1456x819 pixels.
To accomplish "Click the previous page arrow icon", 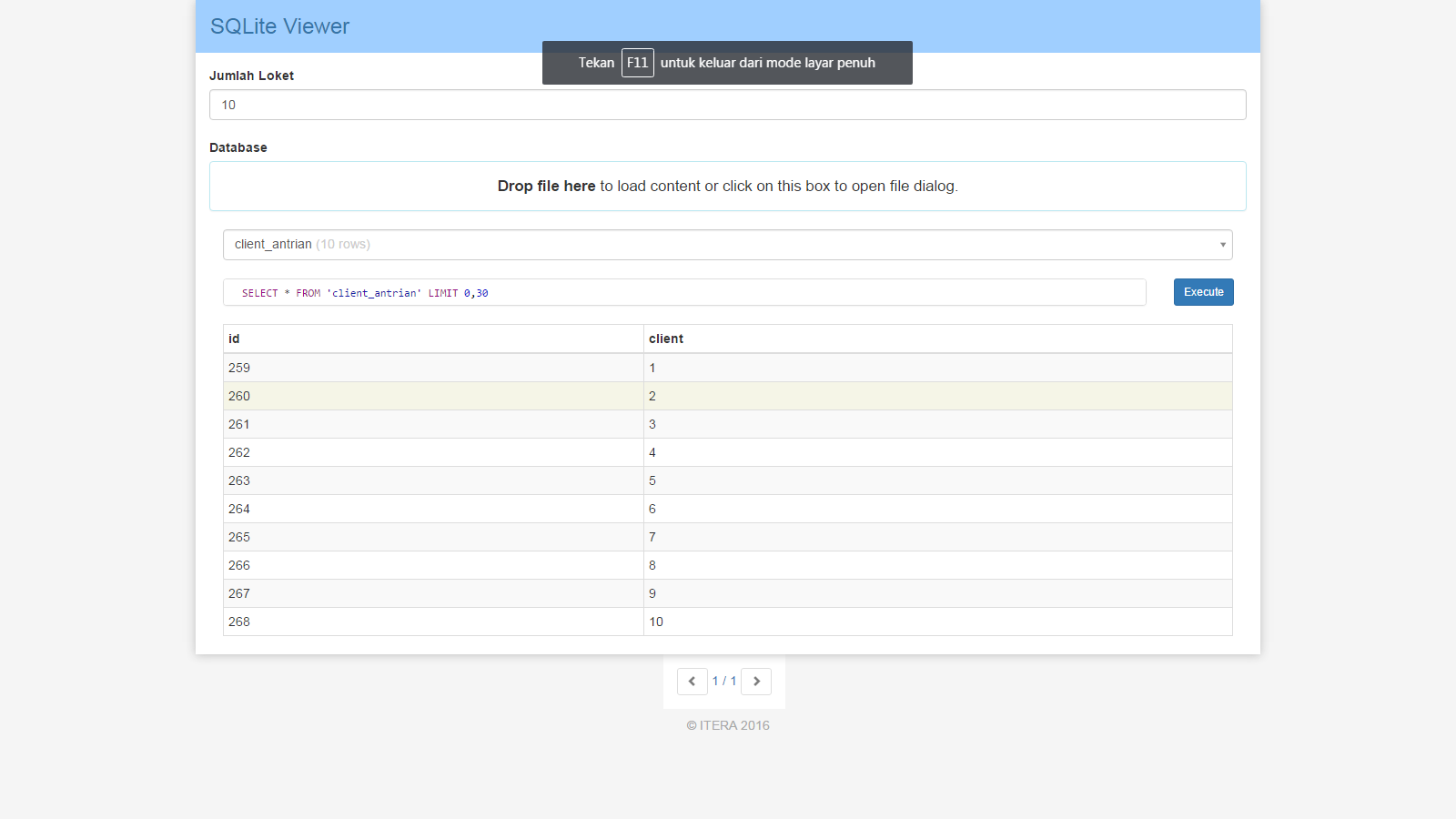I will click(692, 682).
